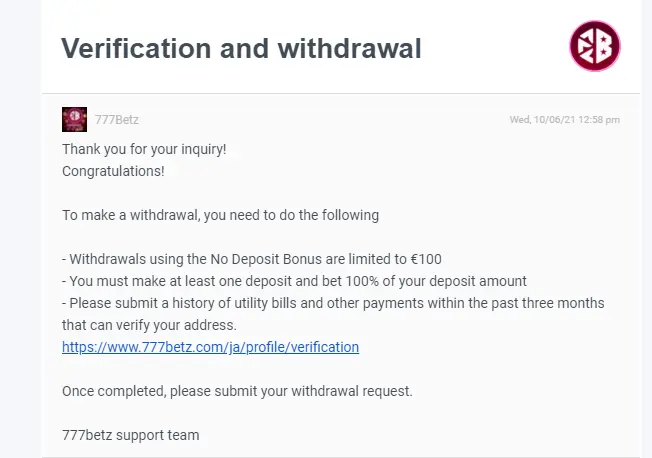Click the 'To make a withdrawal' sentence

220,215
